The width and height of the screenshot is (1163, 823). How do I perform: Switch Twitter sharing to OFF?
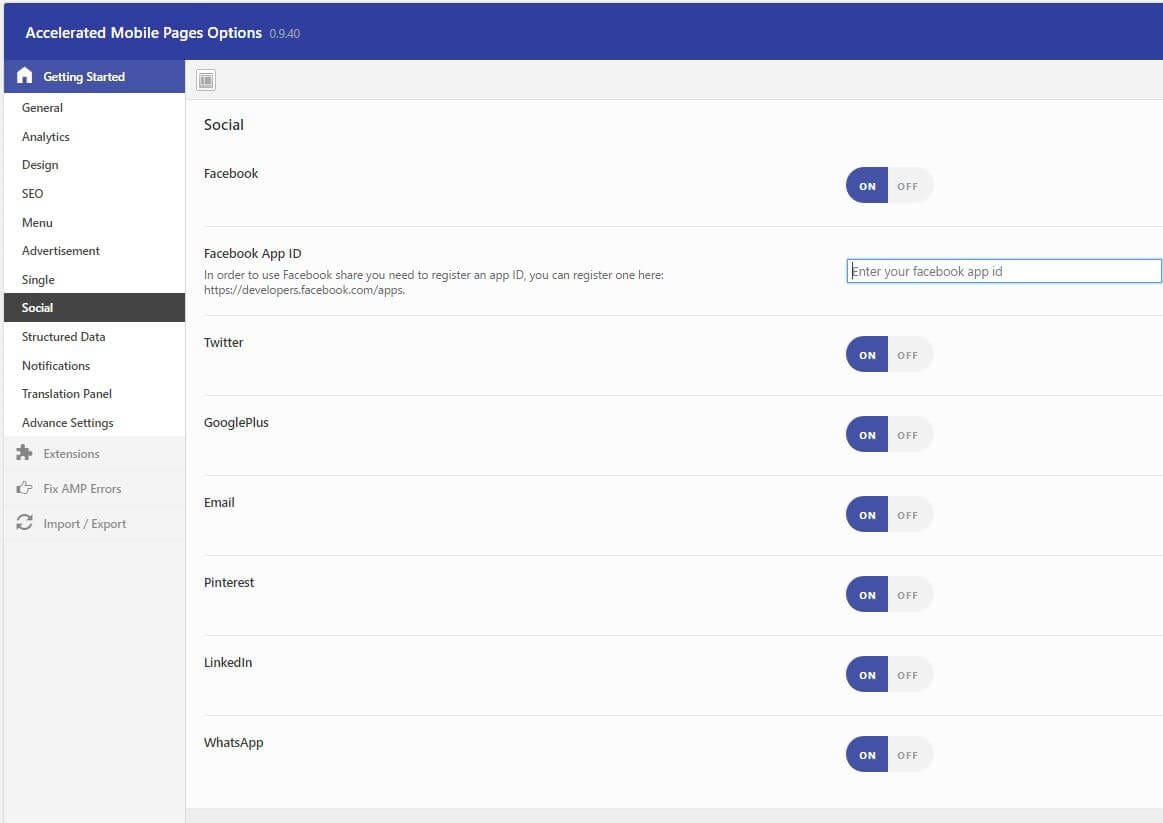coord(909,354)
